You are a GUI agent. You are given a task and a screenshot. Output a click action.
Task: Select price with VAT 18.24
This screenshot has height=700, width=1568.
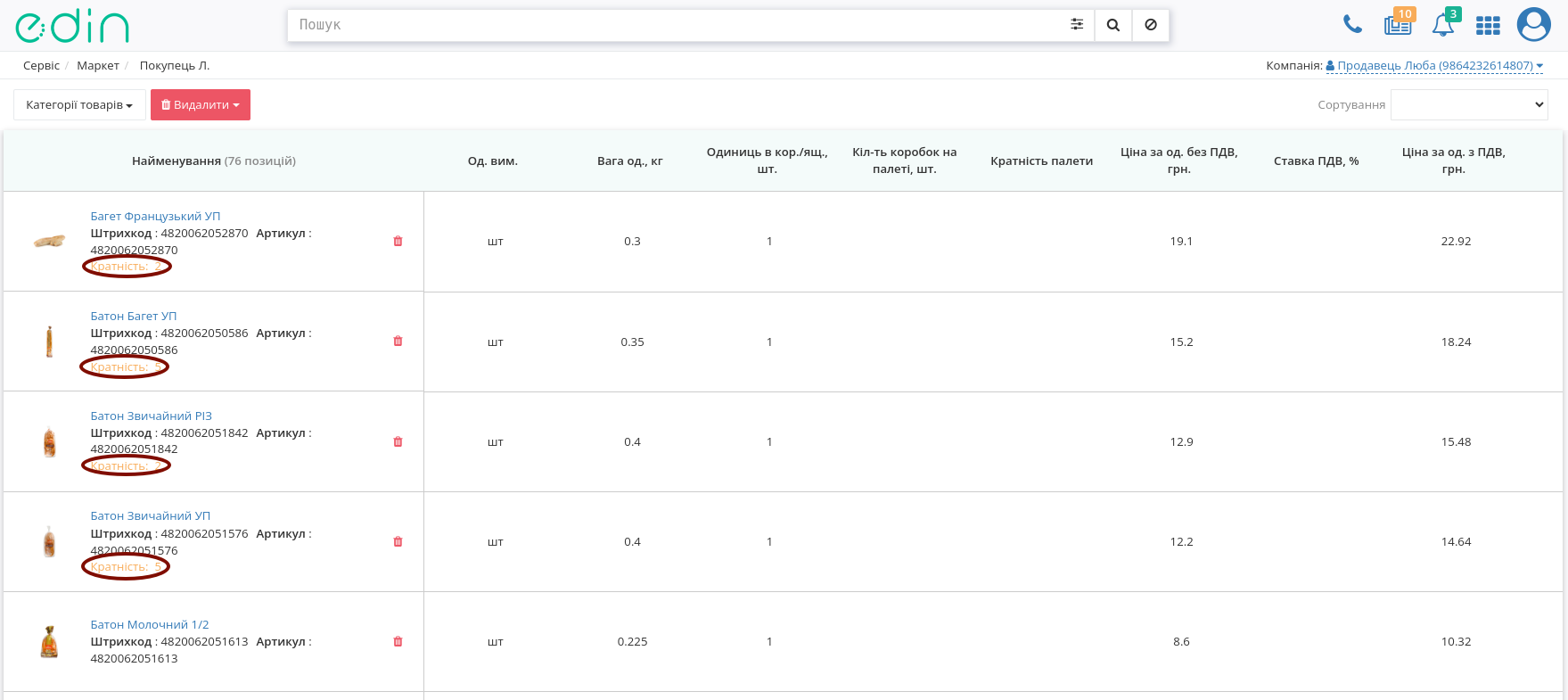(x=1456, y=342)
